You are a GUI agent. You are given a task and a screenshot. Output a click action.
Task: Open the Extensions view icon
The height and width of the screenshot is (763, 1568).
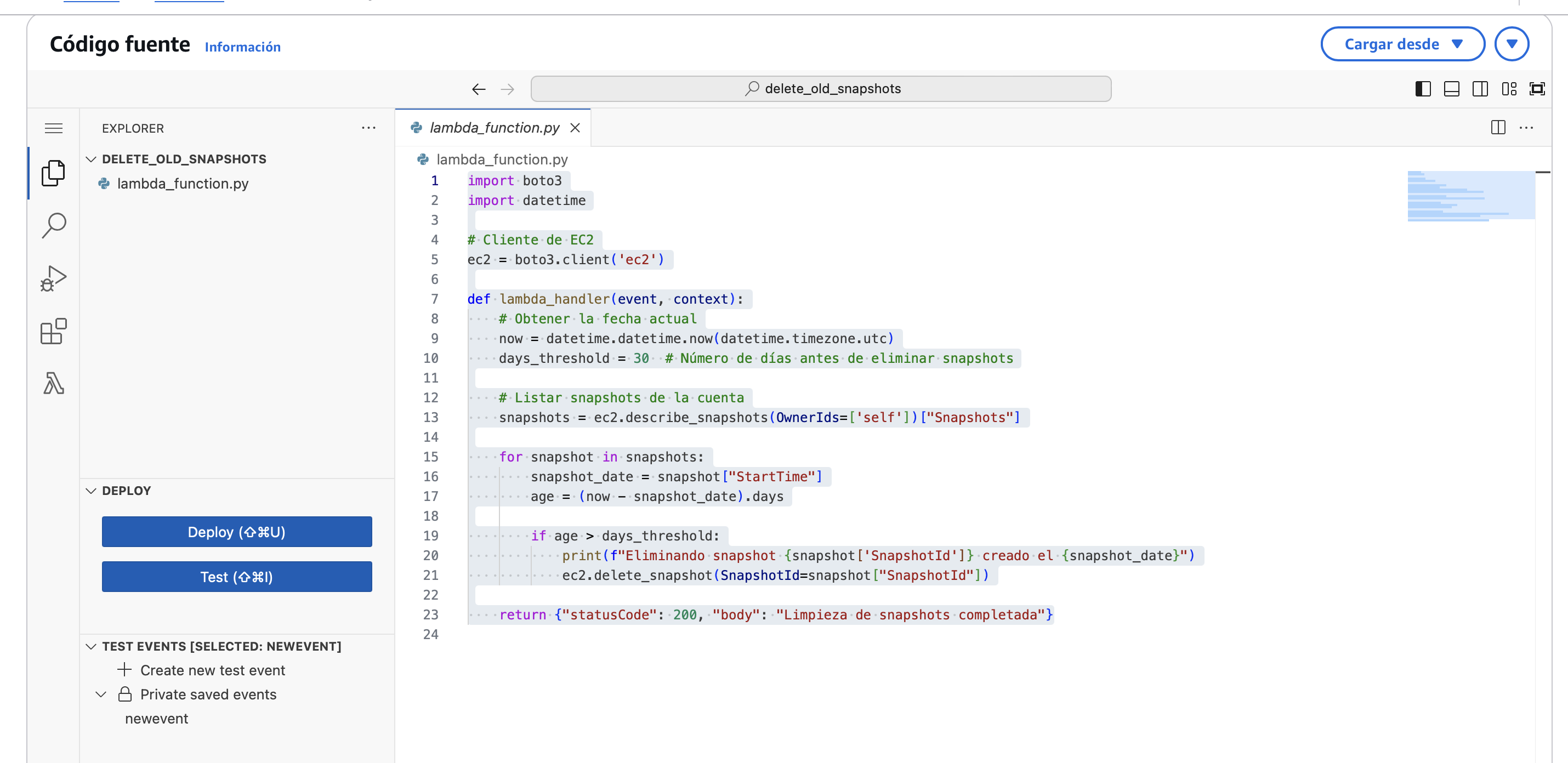(x=54, y=331)
